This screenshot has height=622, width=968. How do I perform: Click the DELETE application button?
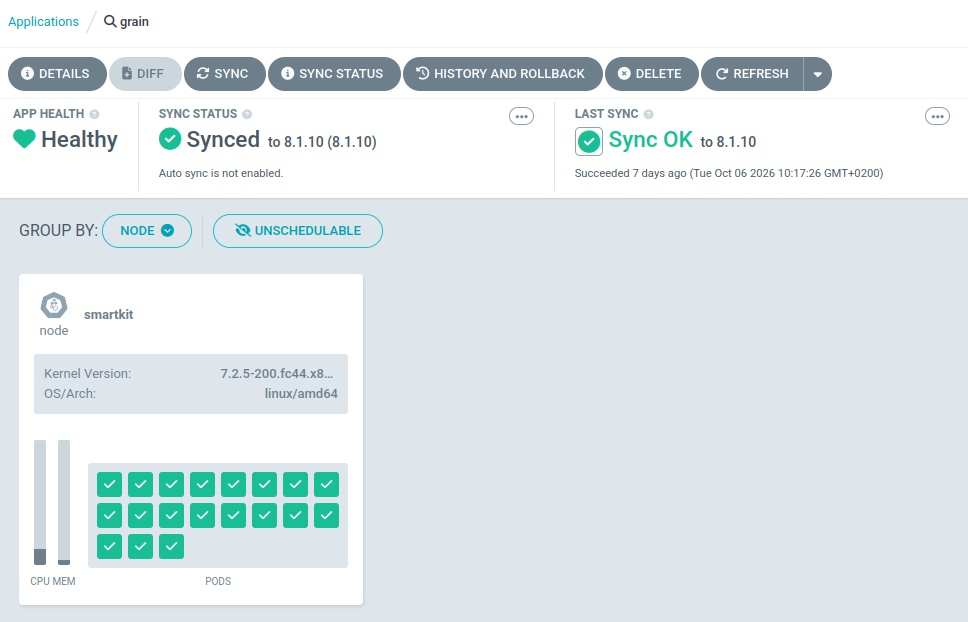pyautogui.click(x=651, y=74)
